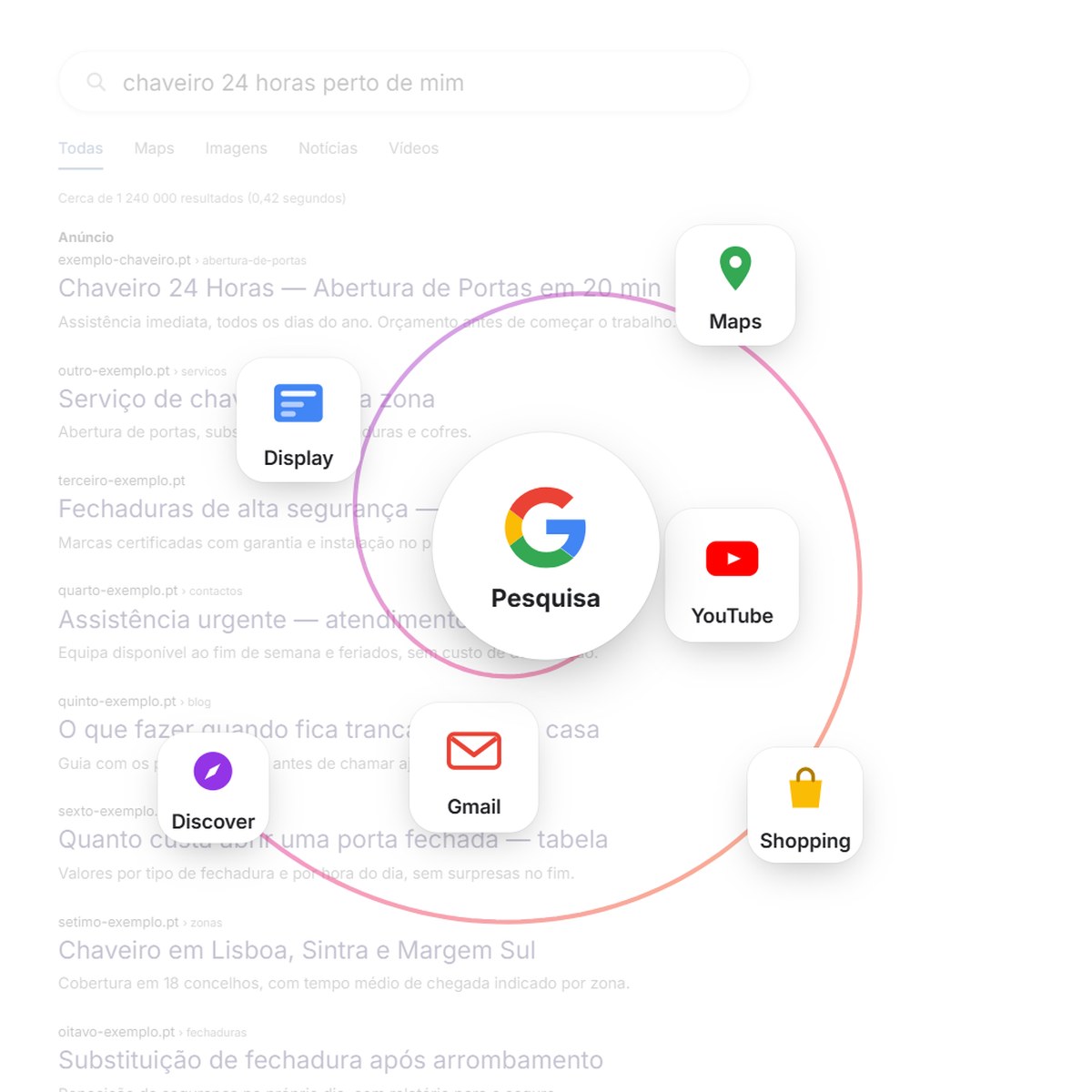Focus the search field with chaveiro query
Image resolution: width=1092 pixels, height=1092 pixels.
click(x=404, y=83)
